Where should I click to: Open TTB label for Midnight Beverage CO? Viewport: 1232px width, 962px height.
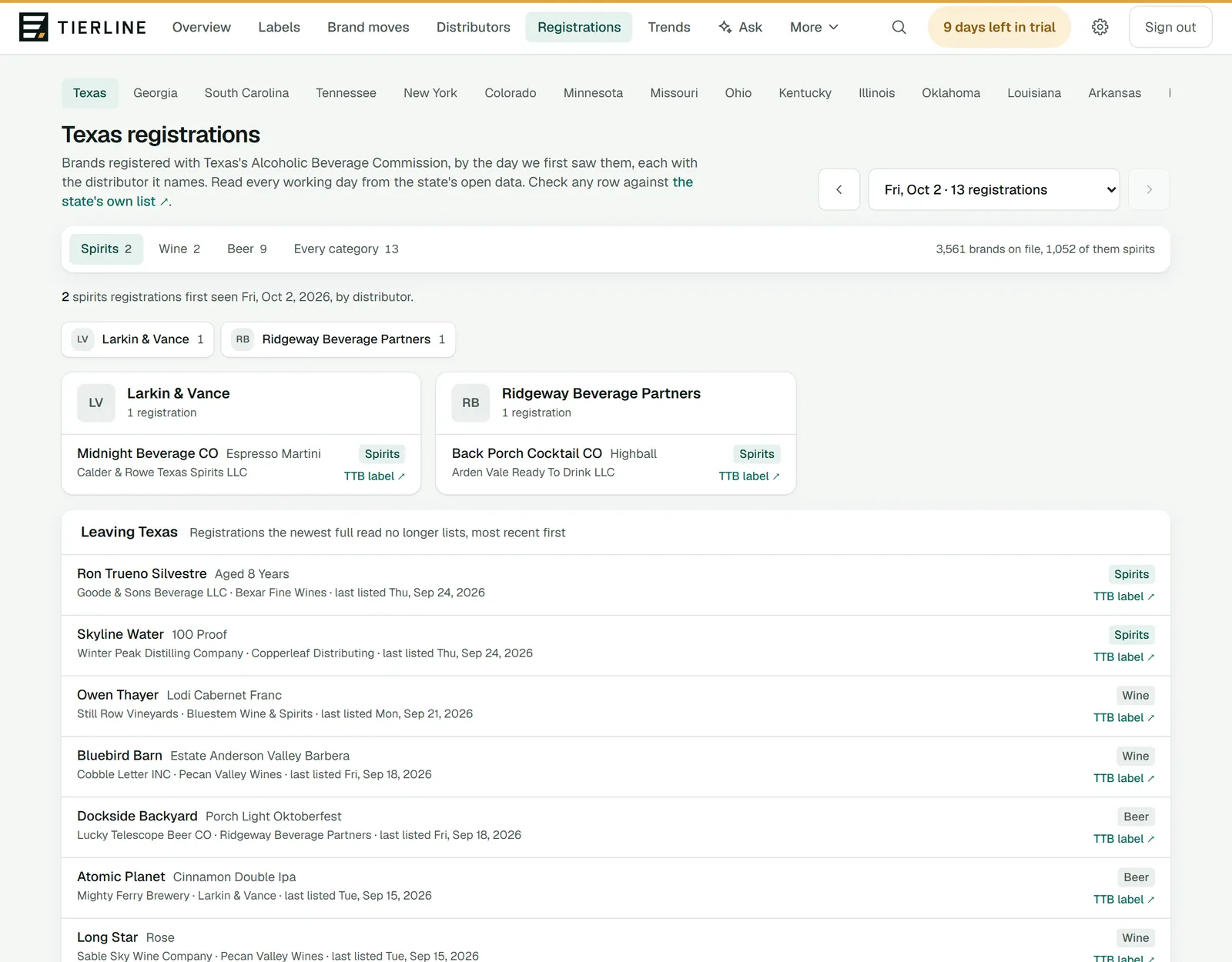click(x=374, y=476)
